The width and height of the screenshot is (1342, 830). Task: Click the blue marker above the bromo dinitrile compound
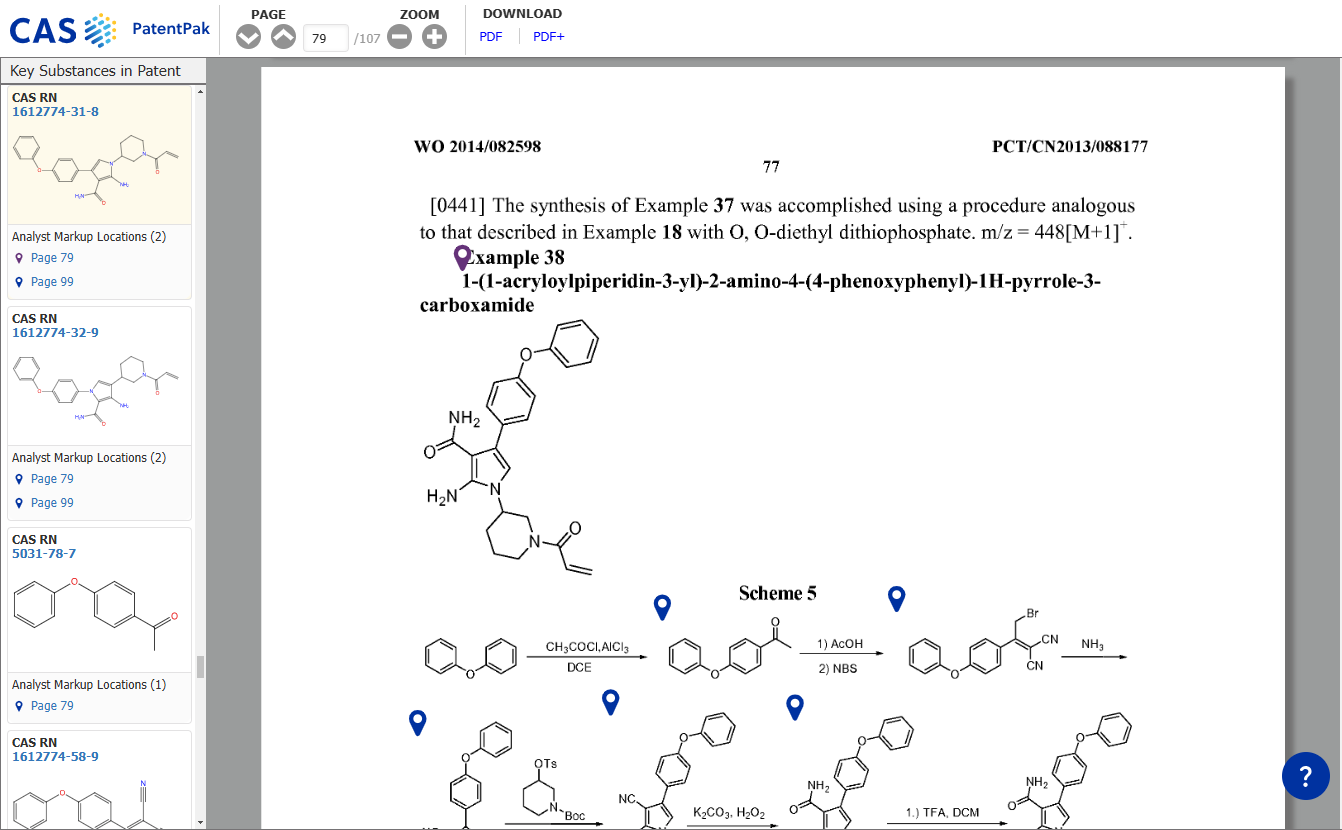[x=897, y=598]
